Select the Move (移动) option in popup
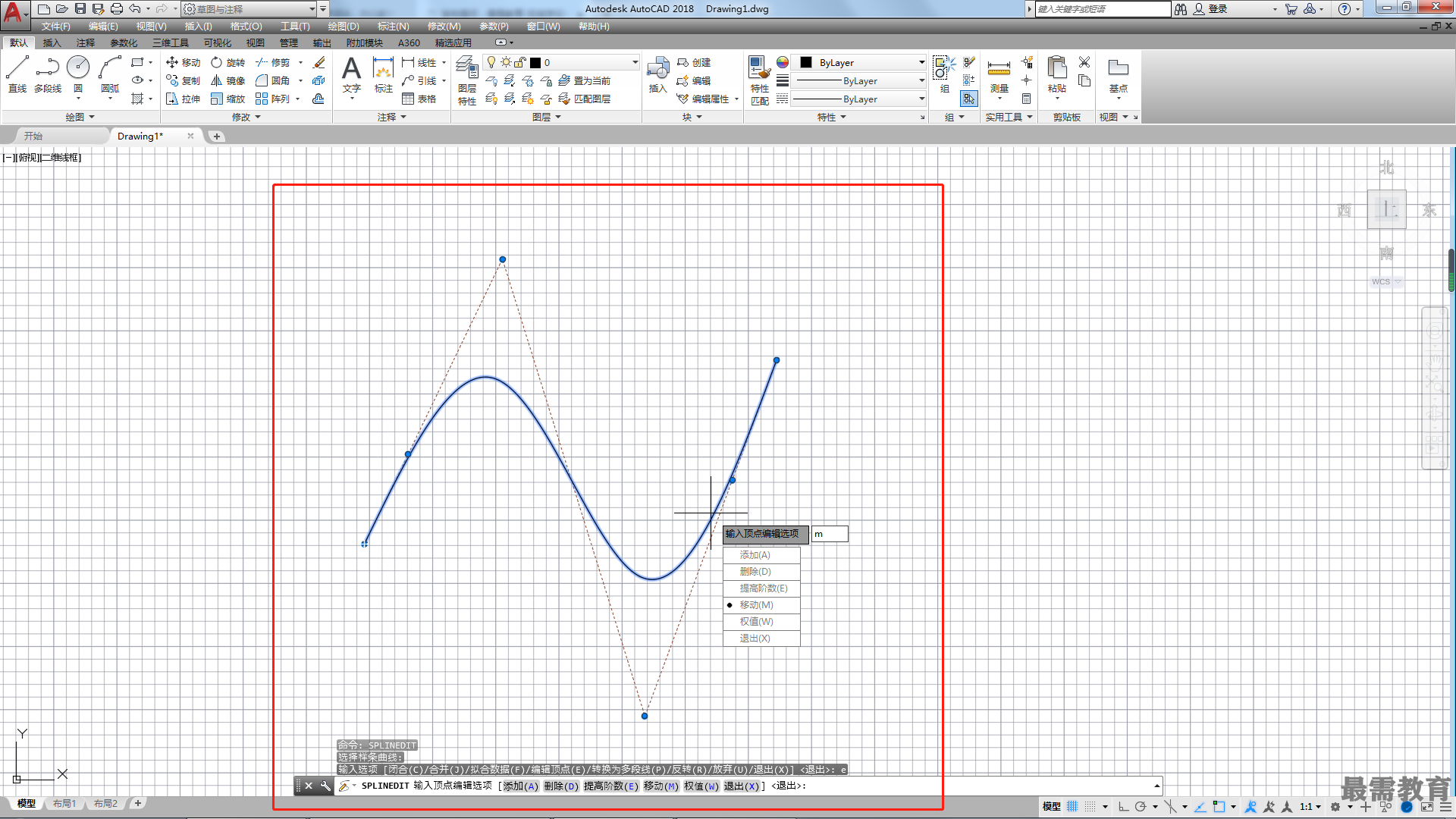1456x819 pixels. (x=761, y=605)
